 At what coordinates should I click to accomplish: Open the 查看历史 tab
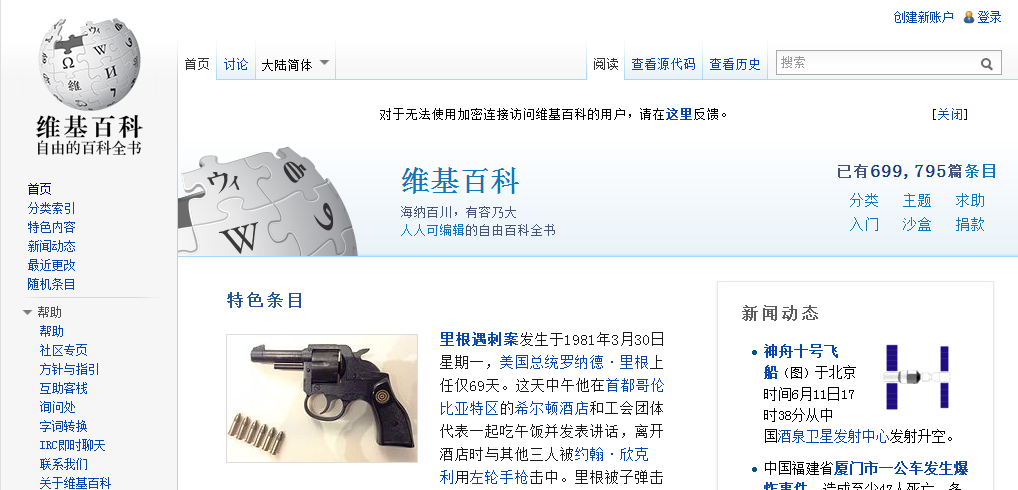pos(734,64)
